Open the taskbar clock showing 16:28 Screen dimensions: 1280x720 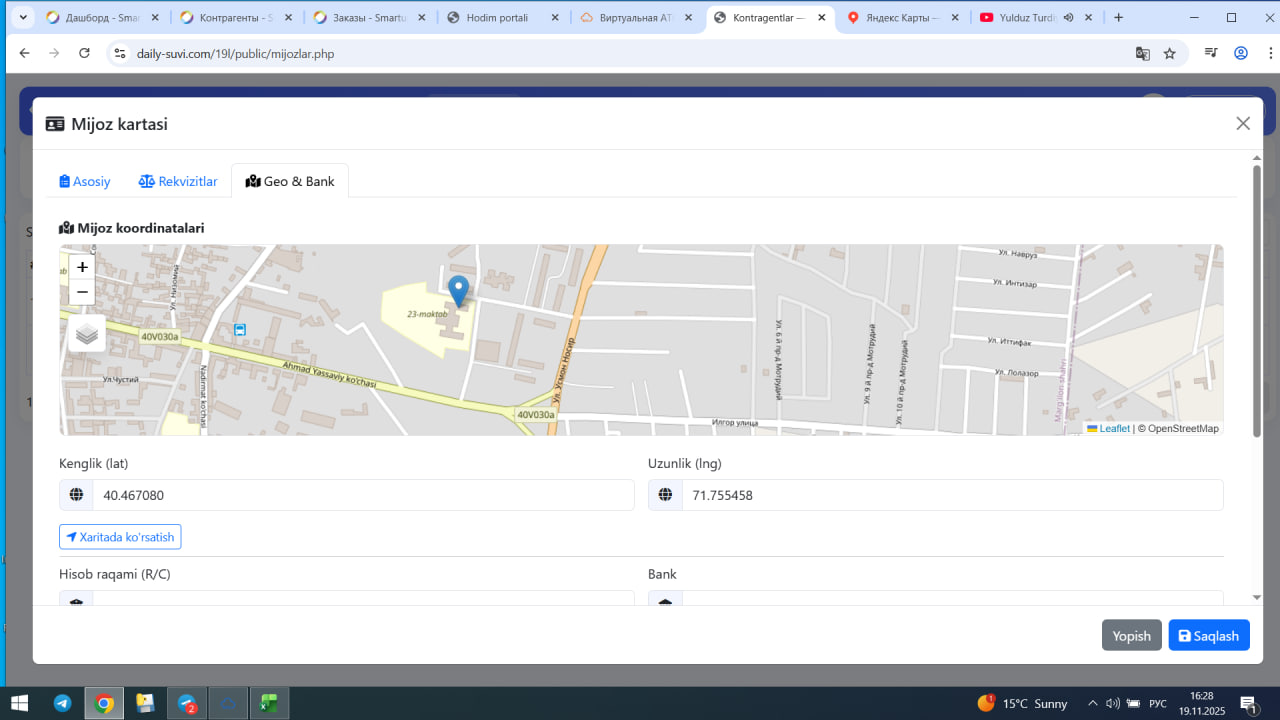click(x=1202, y=703)
